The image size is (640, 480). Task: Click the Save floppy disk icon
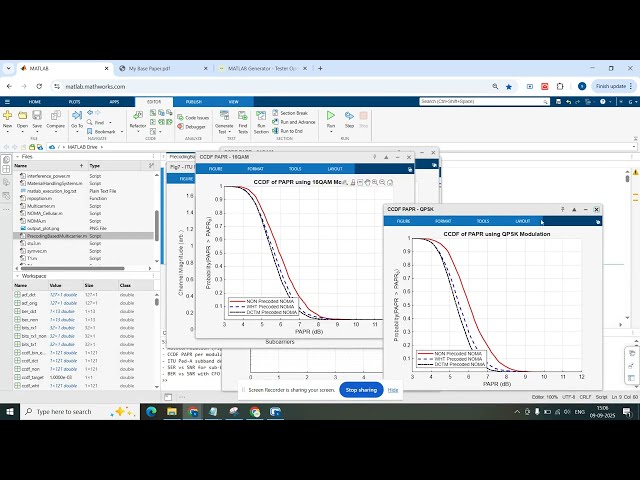coord(37,116)
